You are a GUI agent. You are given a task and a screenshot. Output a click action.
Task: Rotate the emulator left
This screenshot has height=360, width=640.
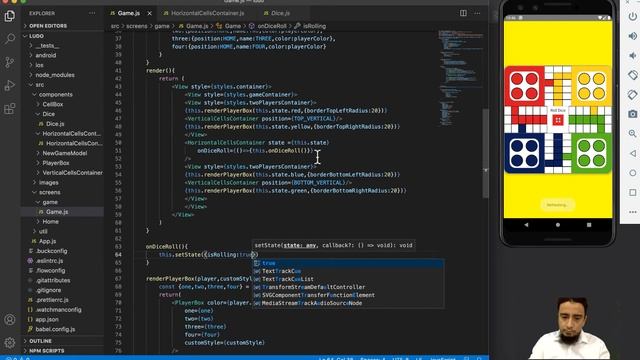pyautogui.click(x=633, y=75)
